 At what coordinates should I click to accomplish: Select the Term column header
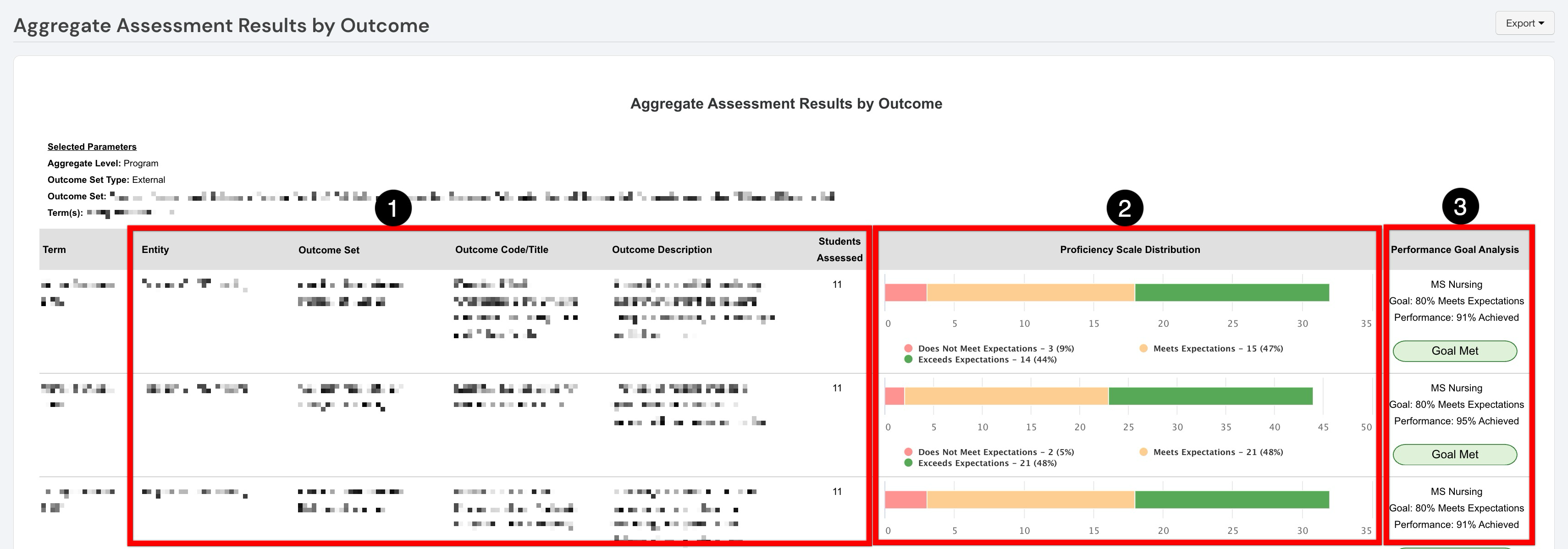click(x=54, y=250)
